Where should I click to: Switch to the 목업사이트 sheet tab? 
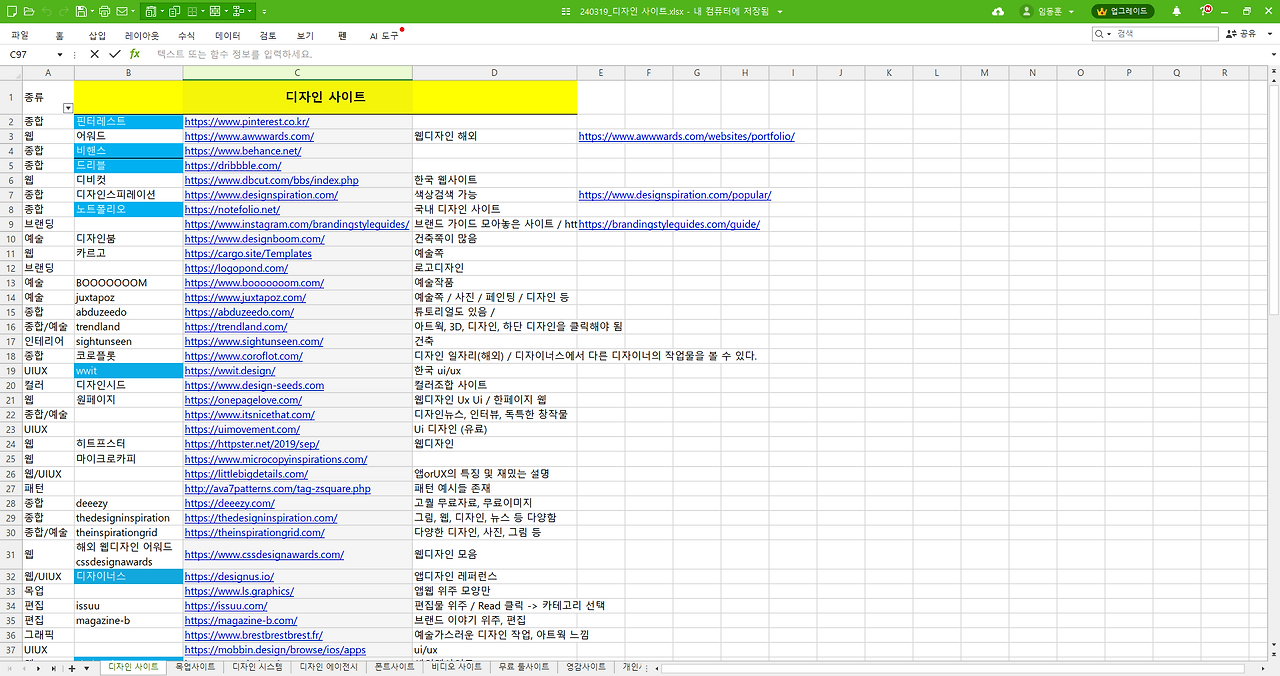point(195,667)
